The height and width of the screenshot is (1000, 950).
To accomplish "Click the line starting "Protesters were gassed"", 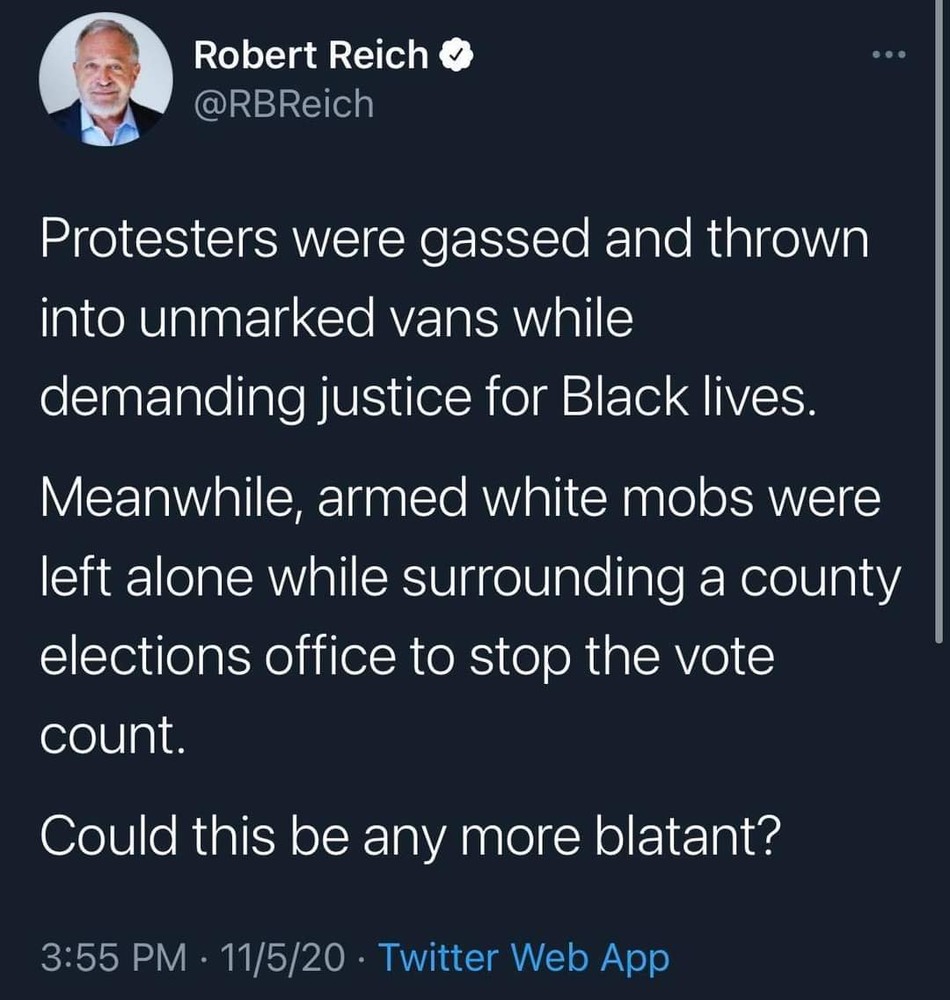I will (455, 243).
